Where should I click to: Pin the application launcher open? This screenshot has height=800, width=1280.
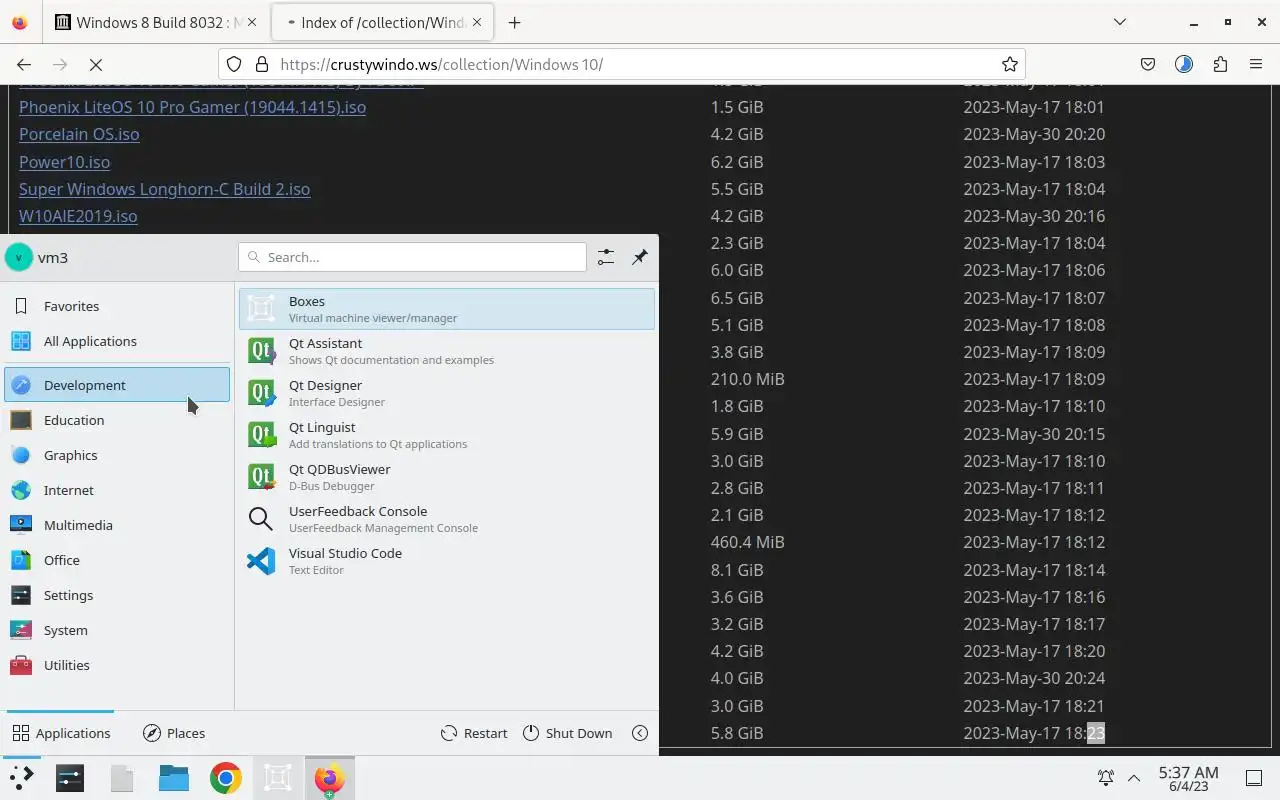coord(640,257)
